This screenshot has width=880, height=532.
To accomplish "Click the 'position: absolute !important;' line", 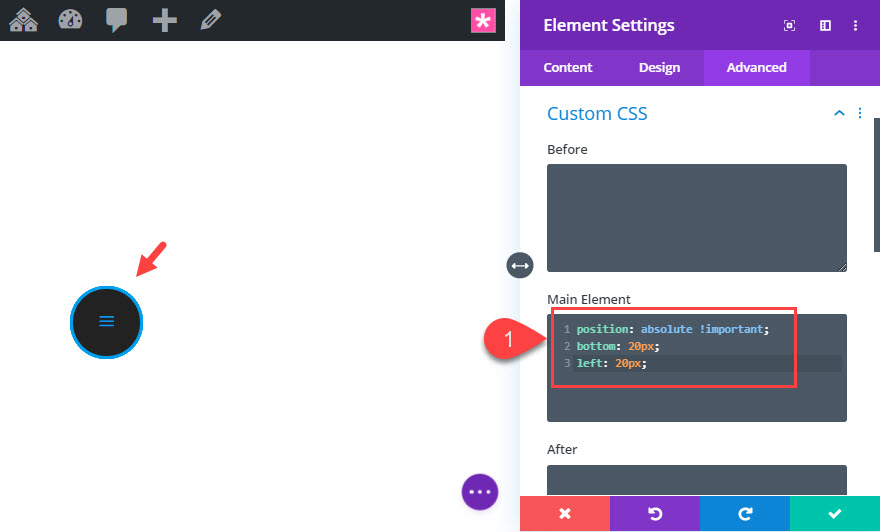I will [x=673, y=329].
